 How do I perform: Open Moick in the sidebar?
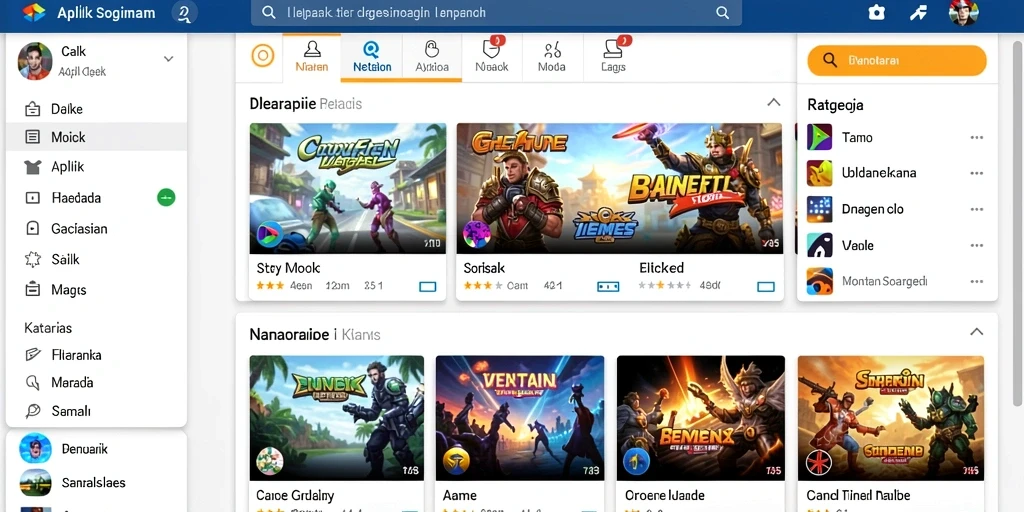click(x=97, y=137)
